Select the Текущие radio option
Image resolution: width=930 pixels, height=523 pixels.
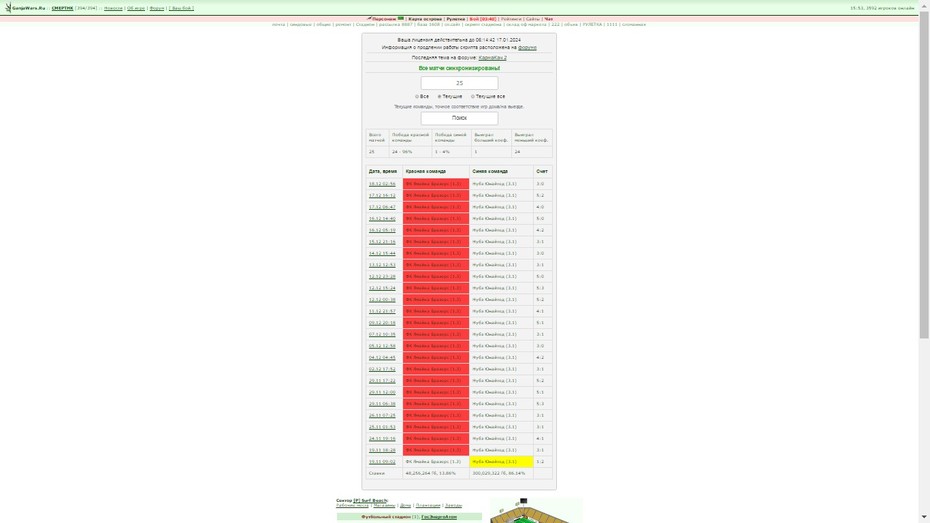coord(439,96)
